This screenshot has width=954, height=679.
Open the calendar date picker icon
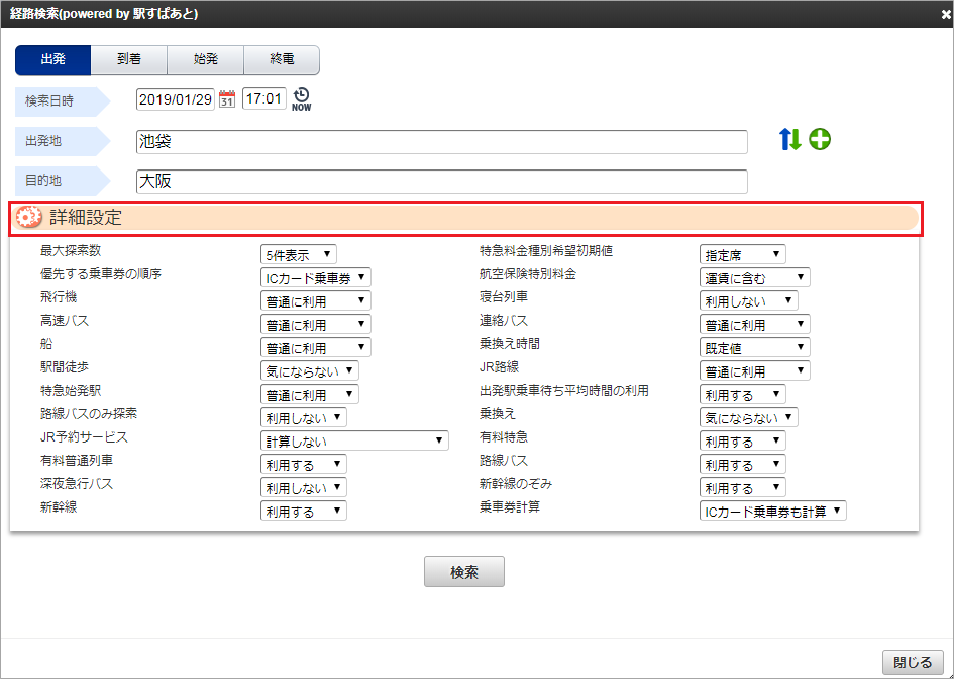coord(227,99)
